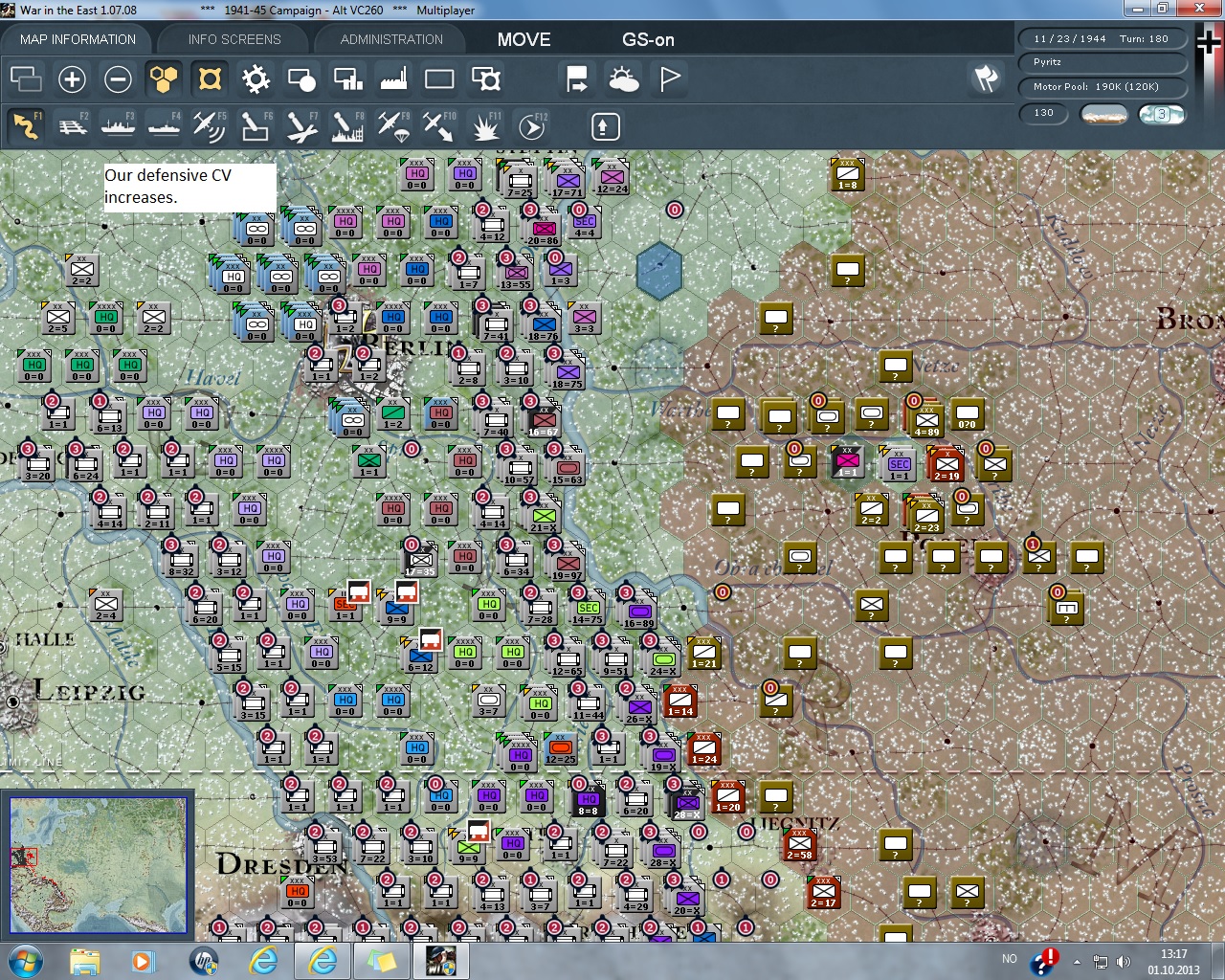This screenshot has width=1225, height=980.
Task: Select the German unit labeled 17=71
Action: tap(568, 179)
